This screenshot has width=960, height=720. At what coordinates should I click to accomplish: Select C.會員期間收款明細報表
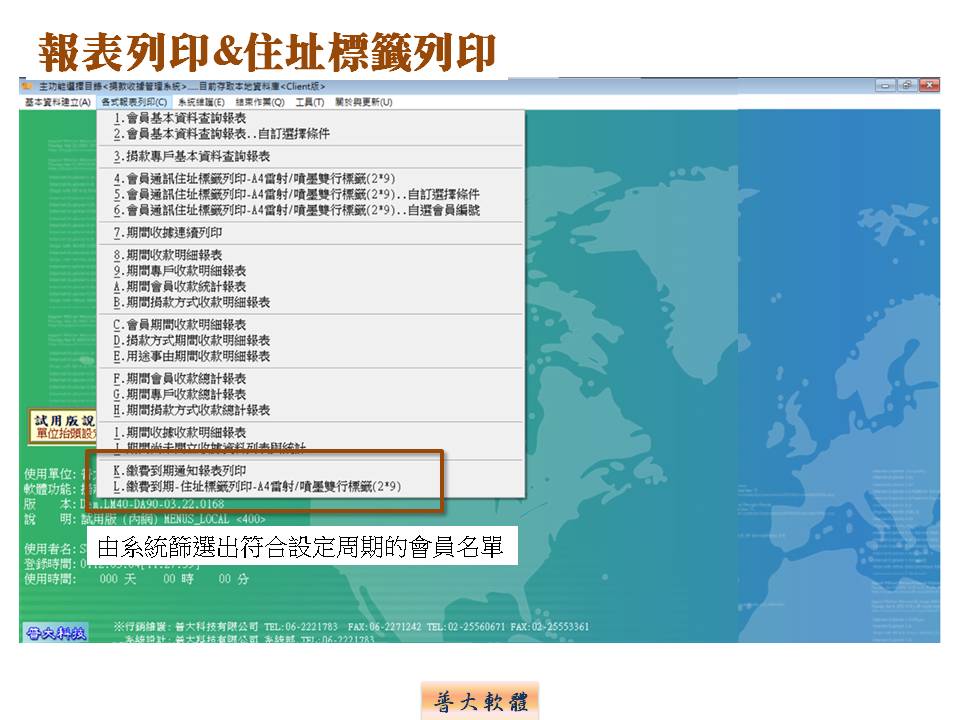coord(310,324)
